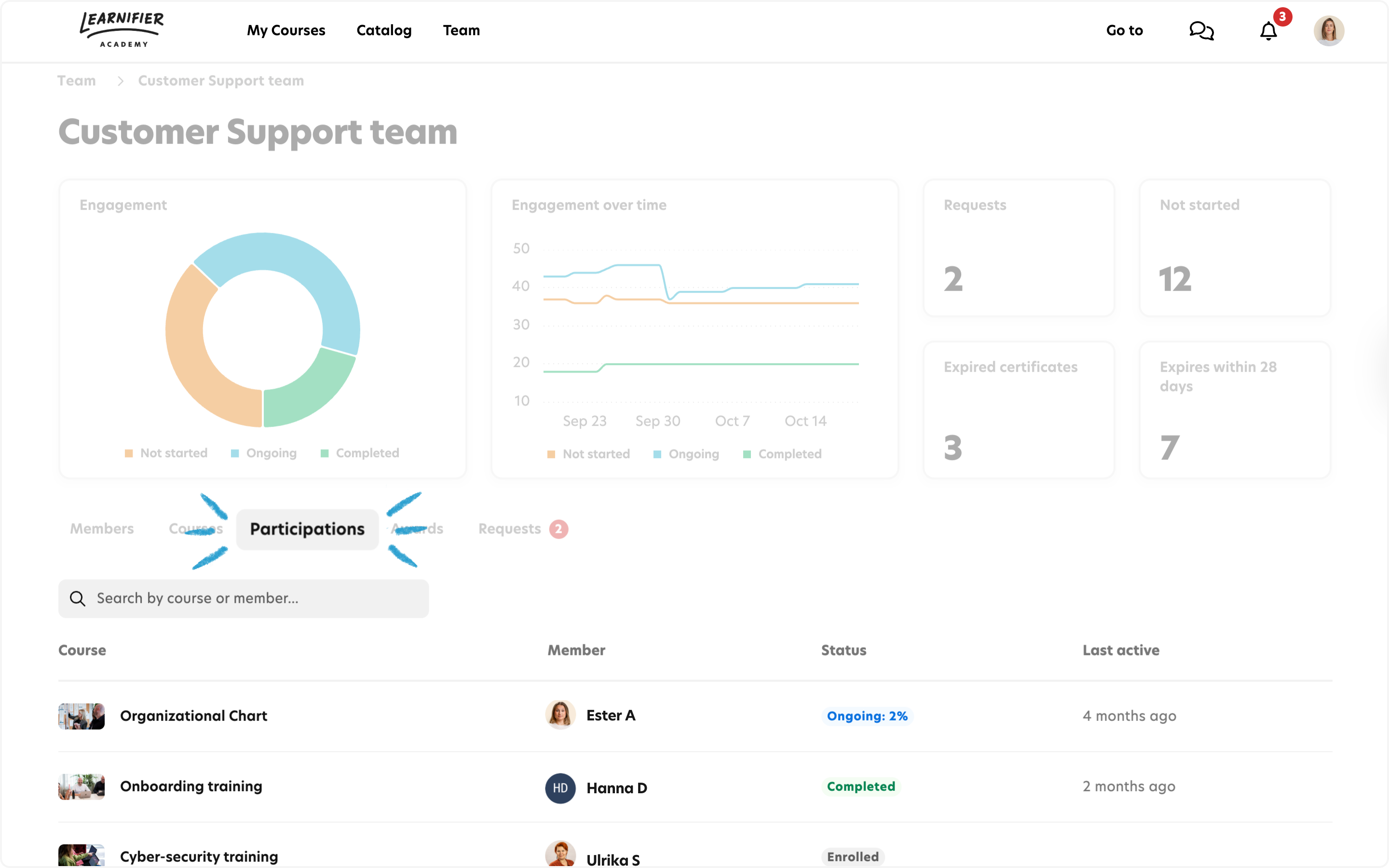Click Ester A's avatar picture
The height and width of the screenshot is (868, 1389).
click(559, 715)
